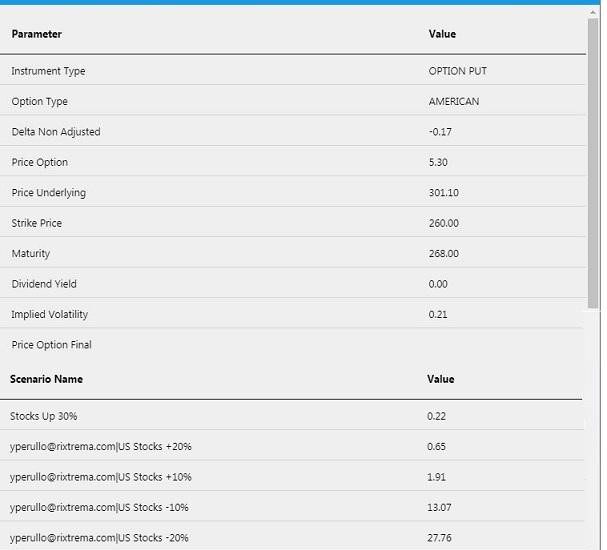The height and width of the screenshot is (550, 607).
Task: Select the Stocks Up 30% scenario
Action: pos(43,415)
